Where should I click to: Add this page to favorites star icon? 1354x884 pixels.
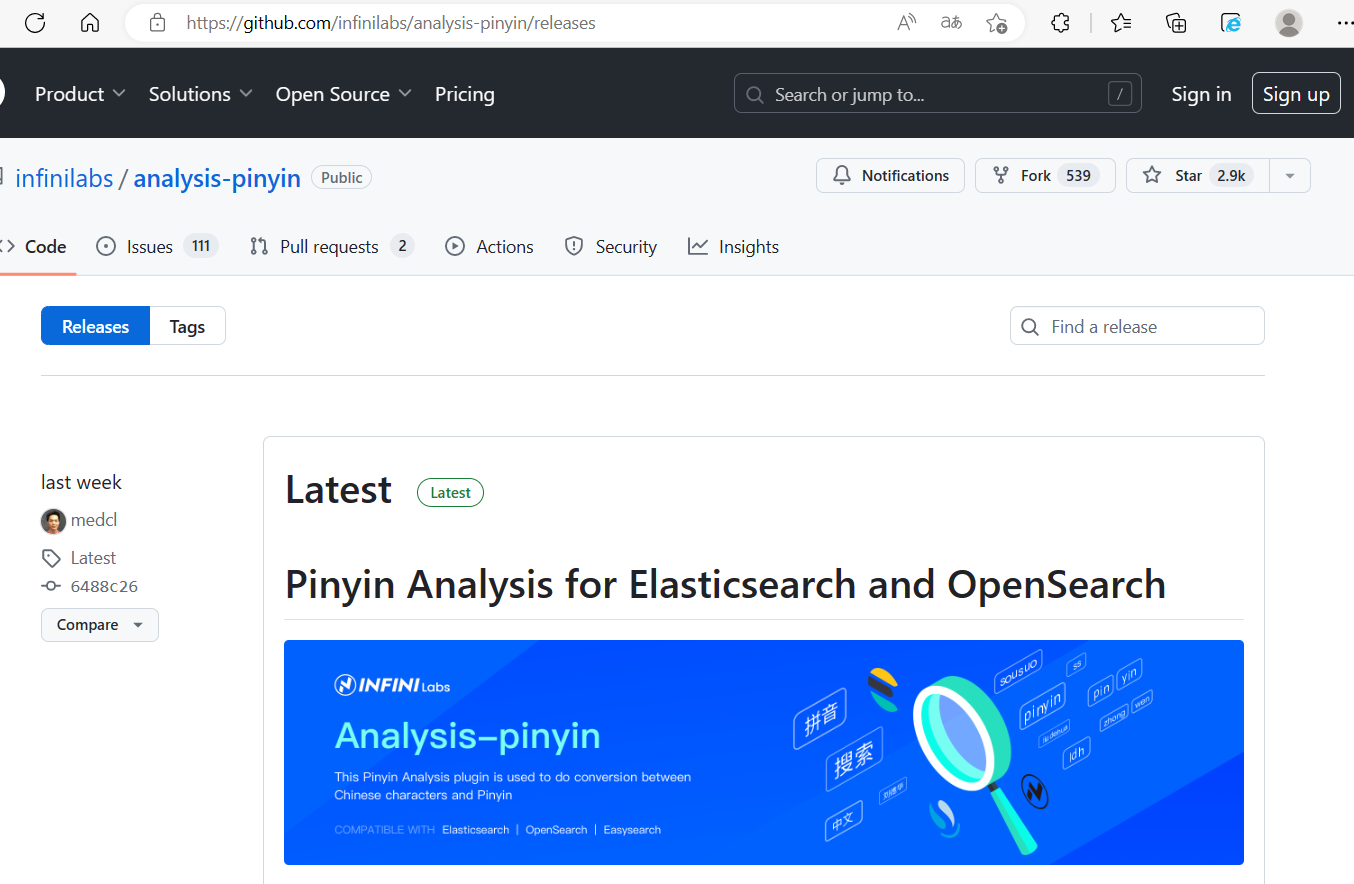click(996, 23)
